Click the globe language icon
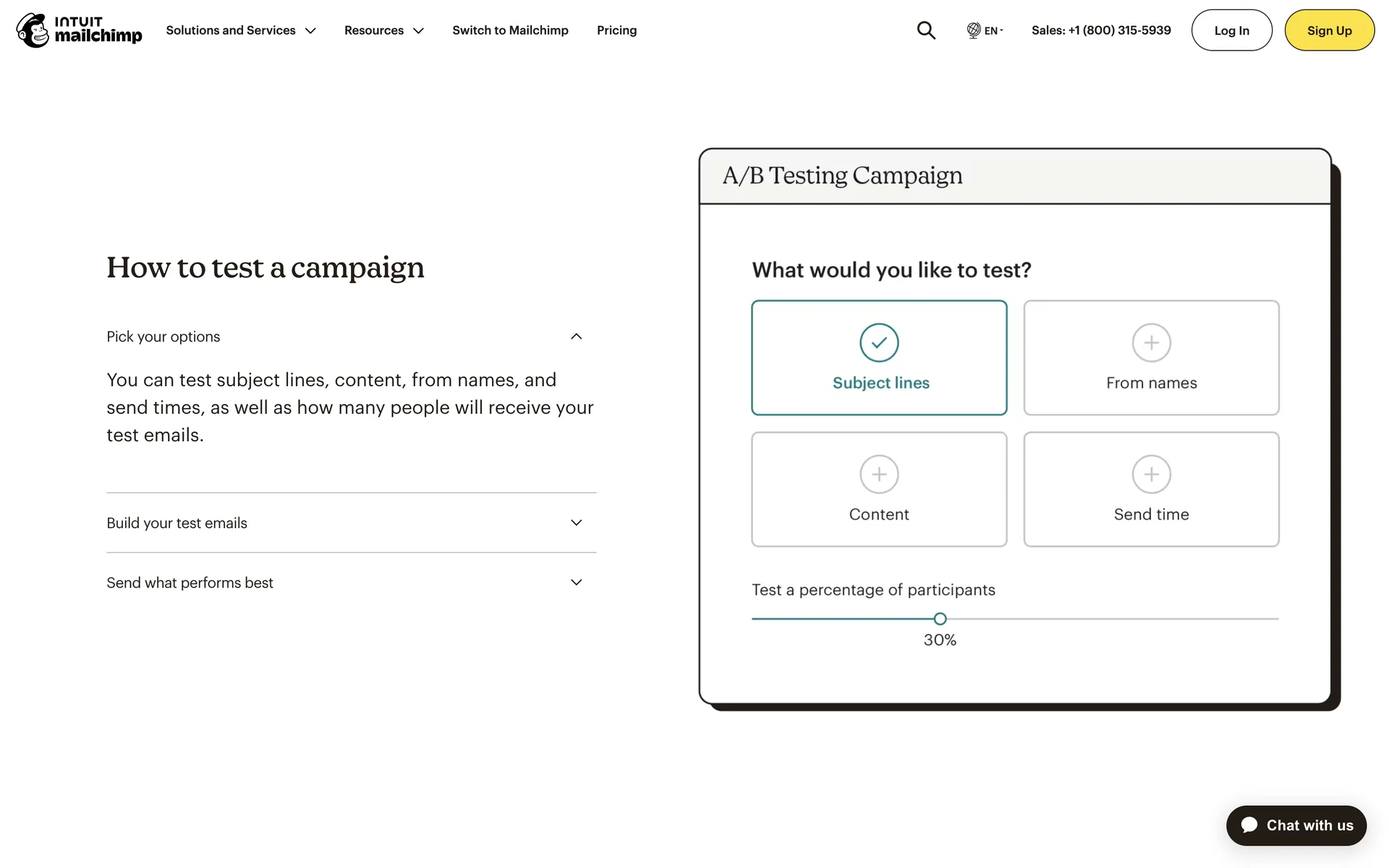The width and height of the screenshot is (1389, 868). click(974, 30)
